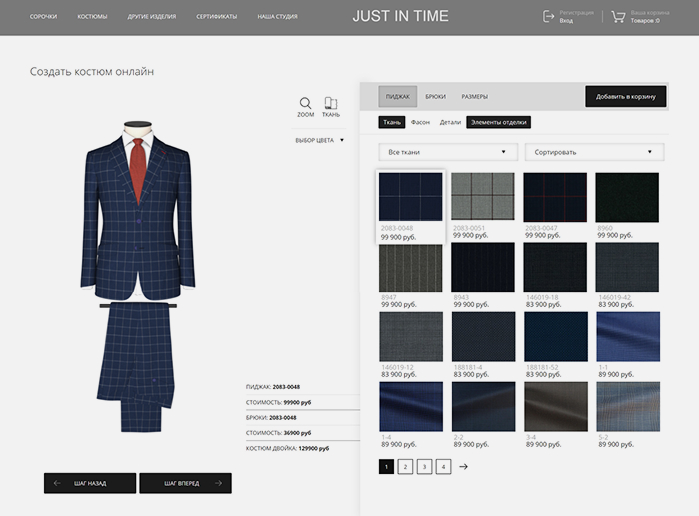The width and height of the screenshot is (699, 516).
Task: Open the shopping cart icon
Action: coord(618,17)
